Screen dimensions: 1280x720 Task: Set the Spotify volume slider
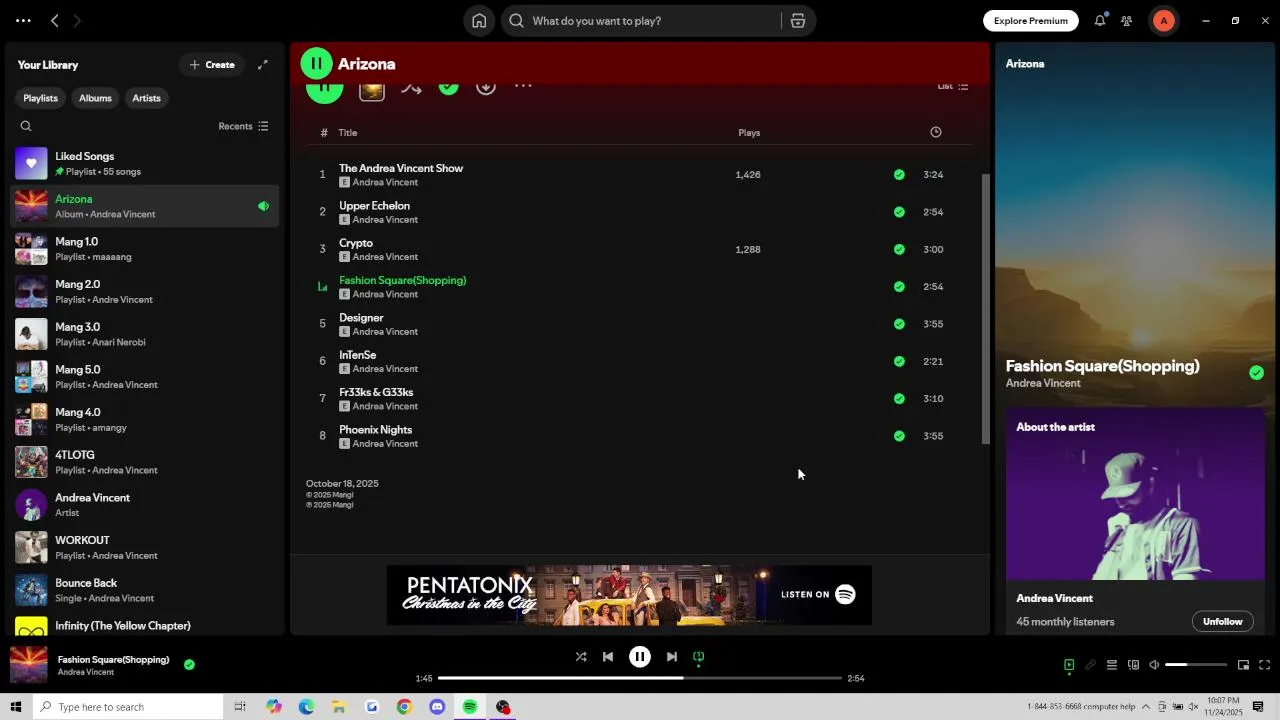(1196, 665)
